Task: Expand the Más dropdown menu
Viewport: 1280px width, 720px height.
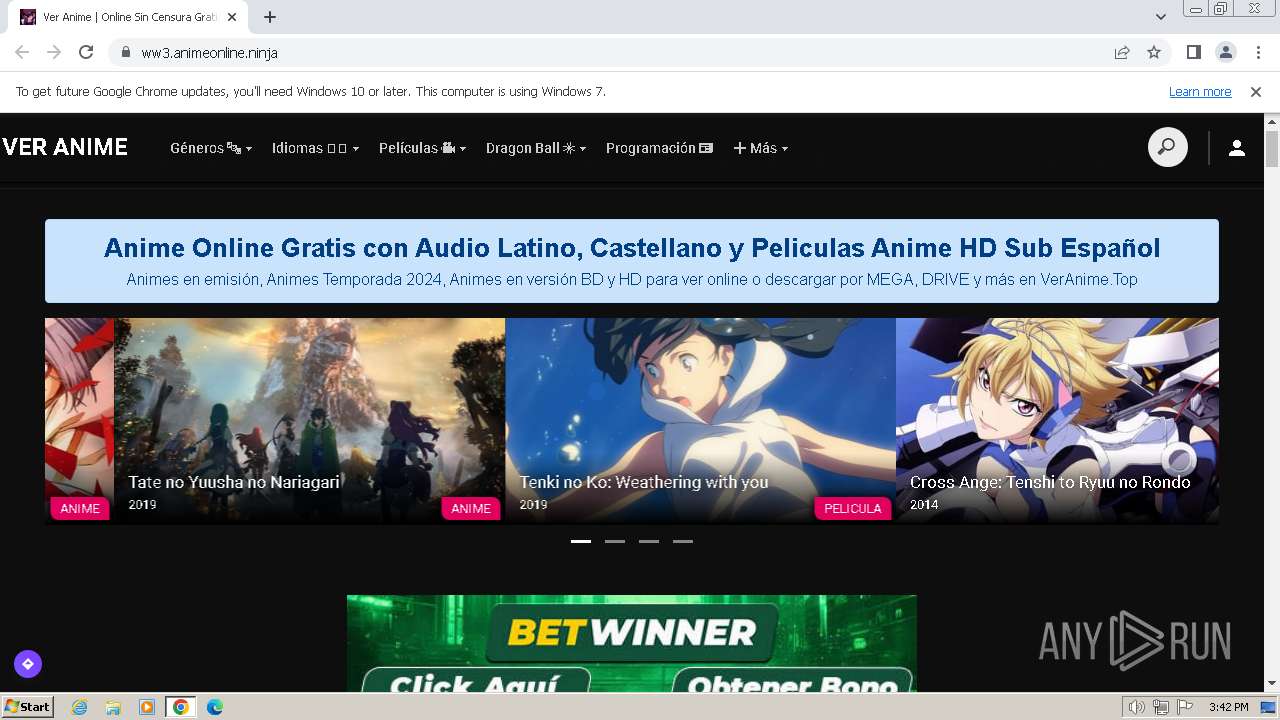Action: (761, 148)
